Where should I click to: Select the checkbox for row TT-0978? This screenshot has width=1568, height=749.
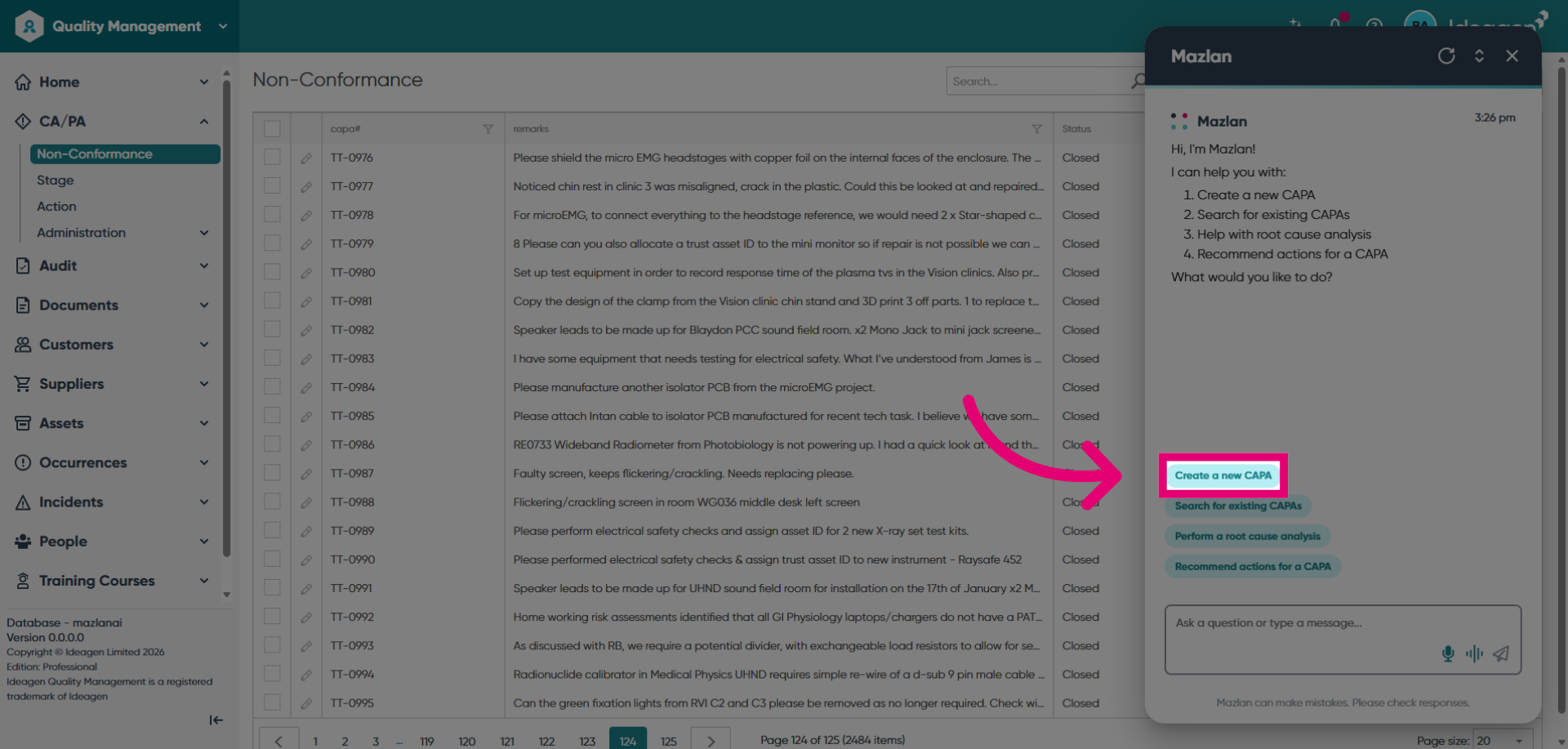point(272,214)
